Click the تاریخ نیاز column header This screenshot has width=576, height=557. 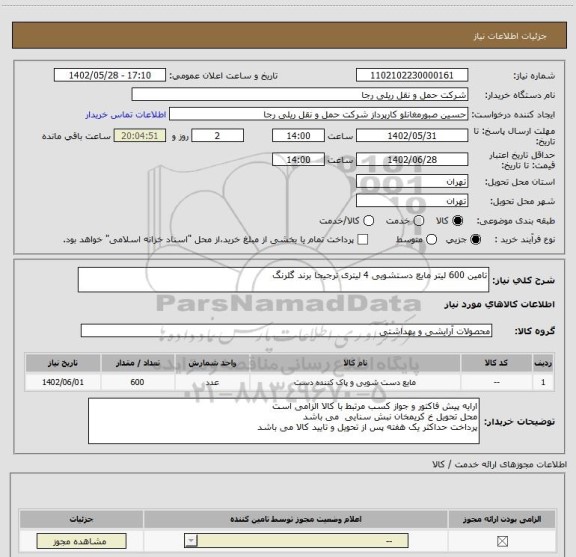point(63,363)
